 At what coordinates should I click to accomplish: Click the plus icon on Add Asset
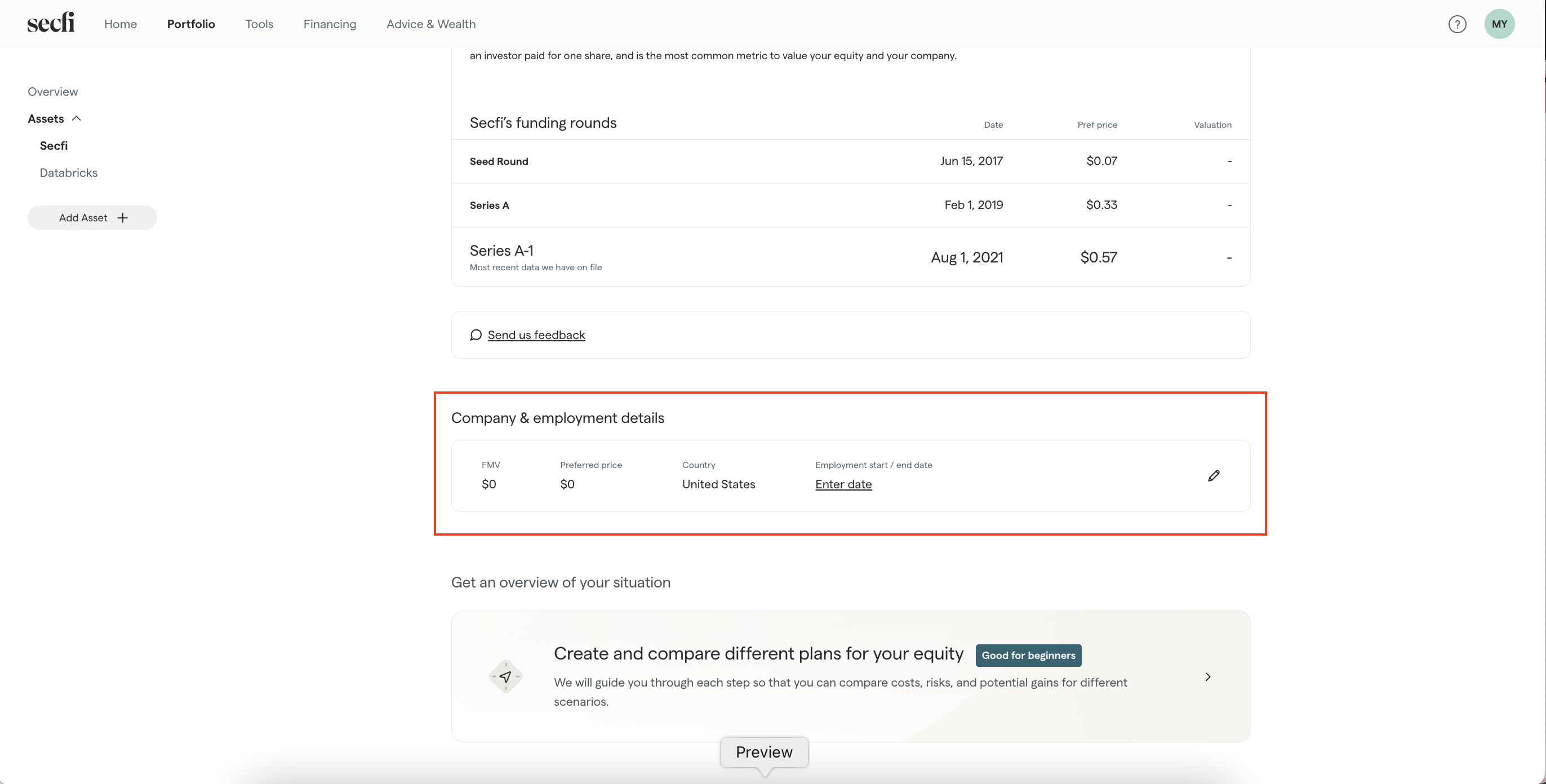122,218
